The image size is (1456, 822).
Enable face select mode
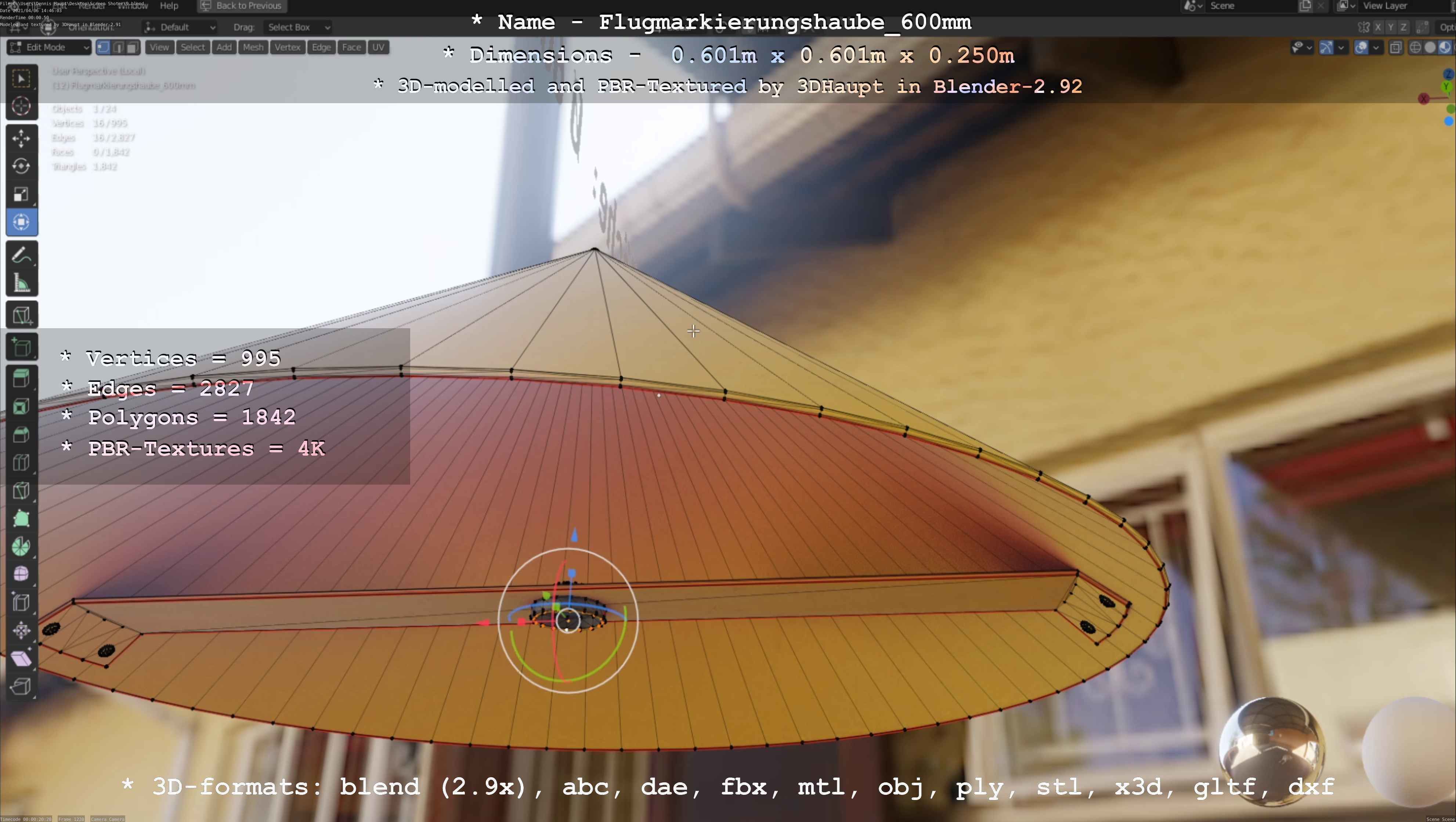point(133,47)
